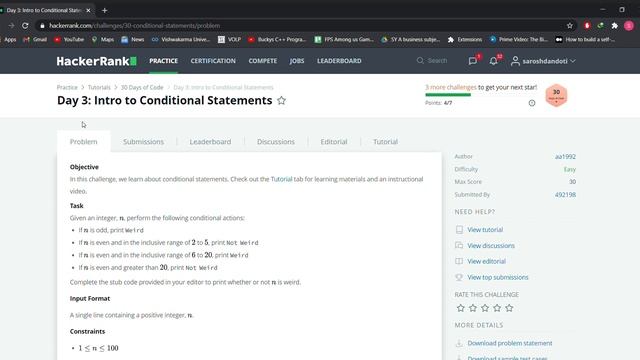Image resolution: width=640 pixels, height=360 pixels.
Task: Open the VOLP bookmark
Action: pyautogui.click(x=229, y=40)
